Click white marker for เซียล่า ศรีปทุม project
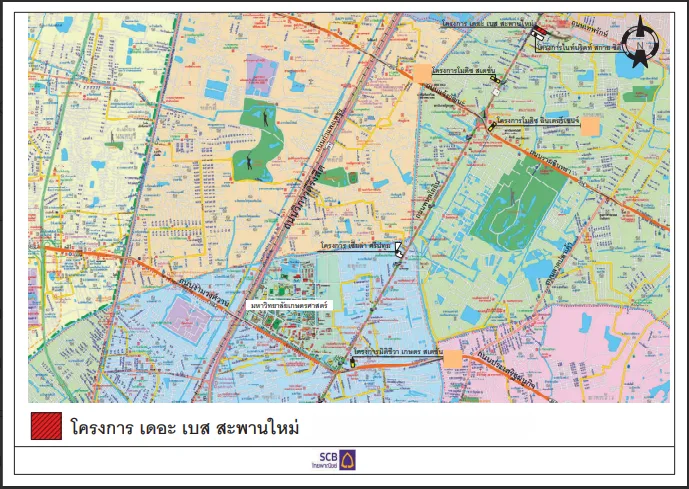The height and width of the screenshot is (489, 689). (x=399, y=249)
